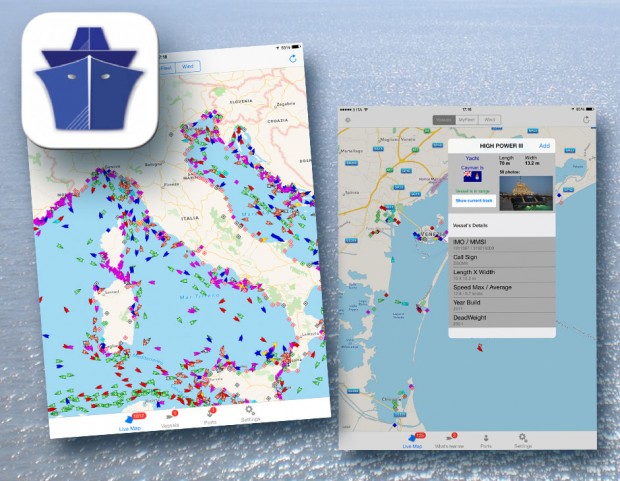Image resolution: width=620 pixels, height=481 pixels.
Task: Click the blue ship app icon logo
Action: [90, 80]
